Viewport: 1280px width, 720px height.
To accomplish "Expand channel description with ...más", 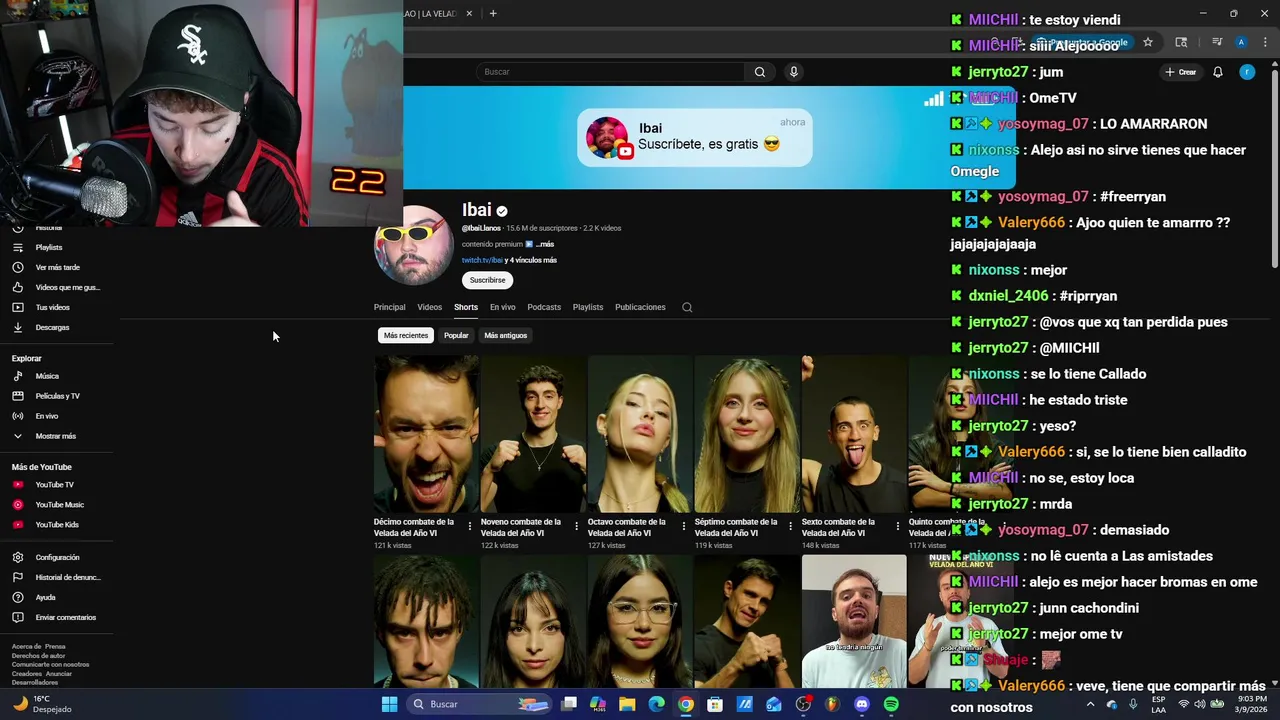I will tap(545, 244).
